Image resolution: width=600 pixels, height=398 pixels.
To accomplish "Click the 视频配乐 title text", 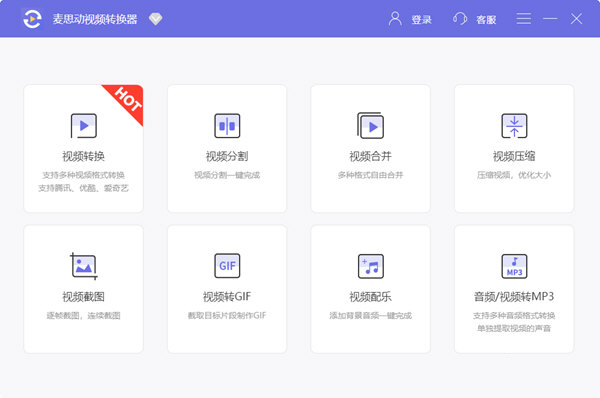I will tap(370, 297).
